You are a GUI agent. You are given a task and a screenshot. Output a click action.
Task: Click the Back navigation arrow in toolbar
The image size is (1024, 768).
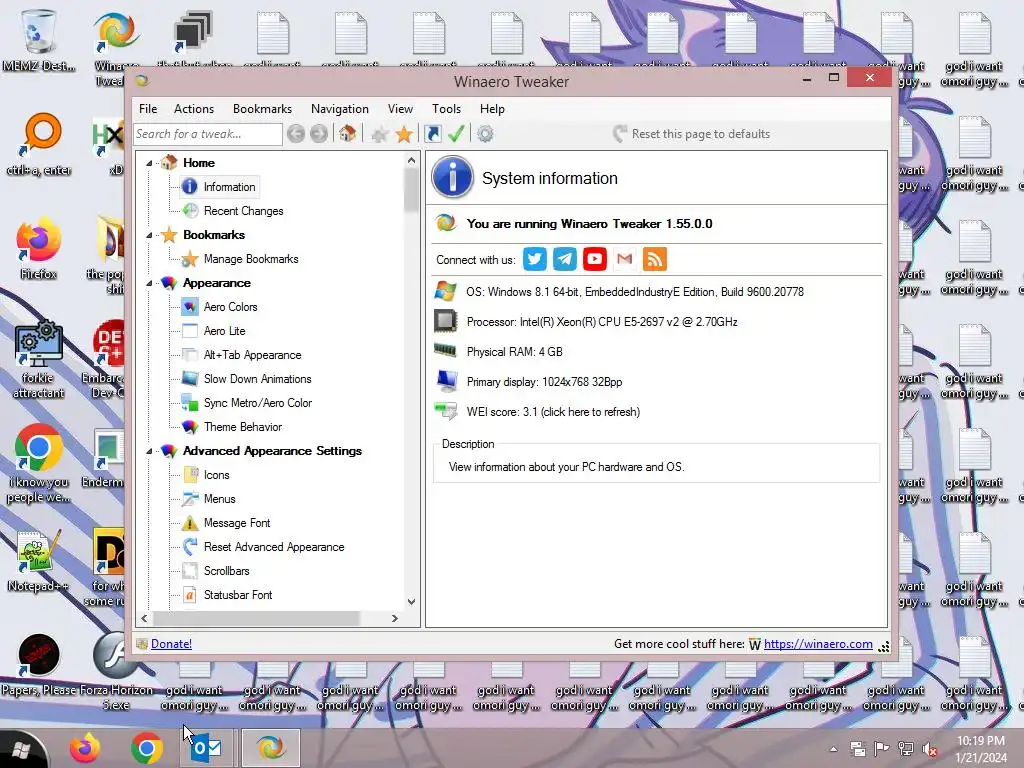[296, 134]
